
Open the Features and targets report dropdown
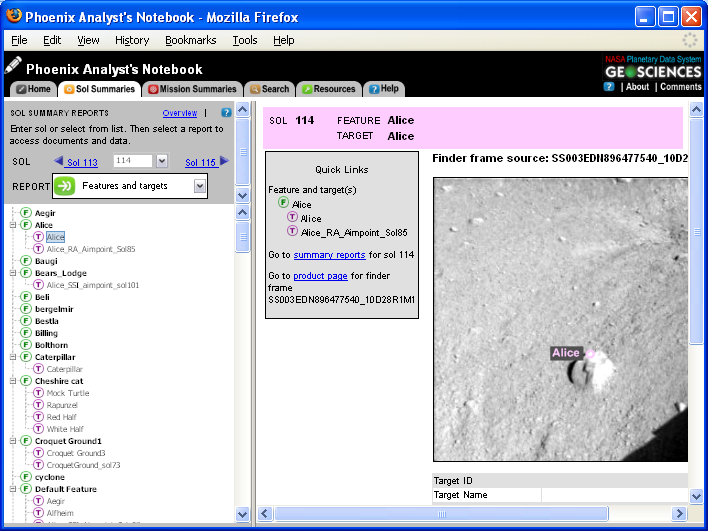point(200,186)
